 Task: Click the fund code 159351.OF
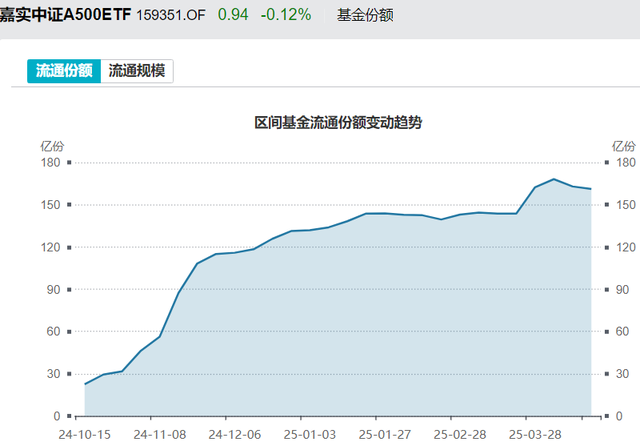tap(171, 15)
